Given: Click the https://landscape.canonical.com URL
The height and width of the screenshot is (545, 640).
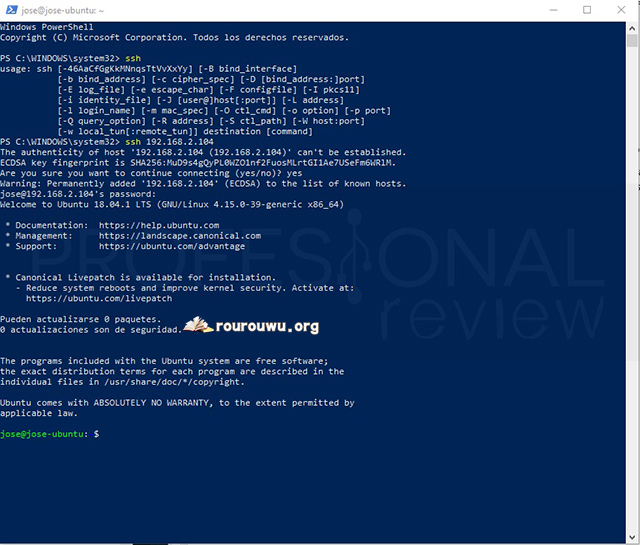Looking at the screenshot, I should click(180, 236).
